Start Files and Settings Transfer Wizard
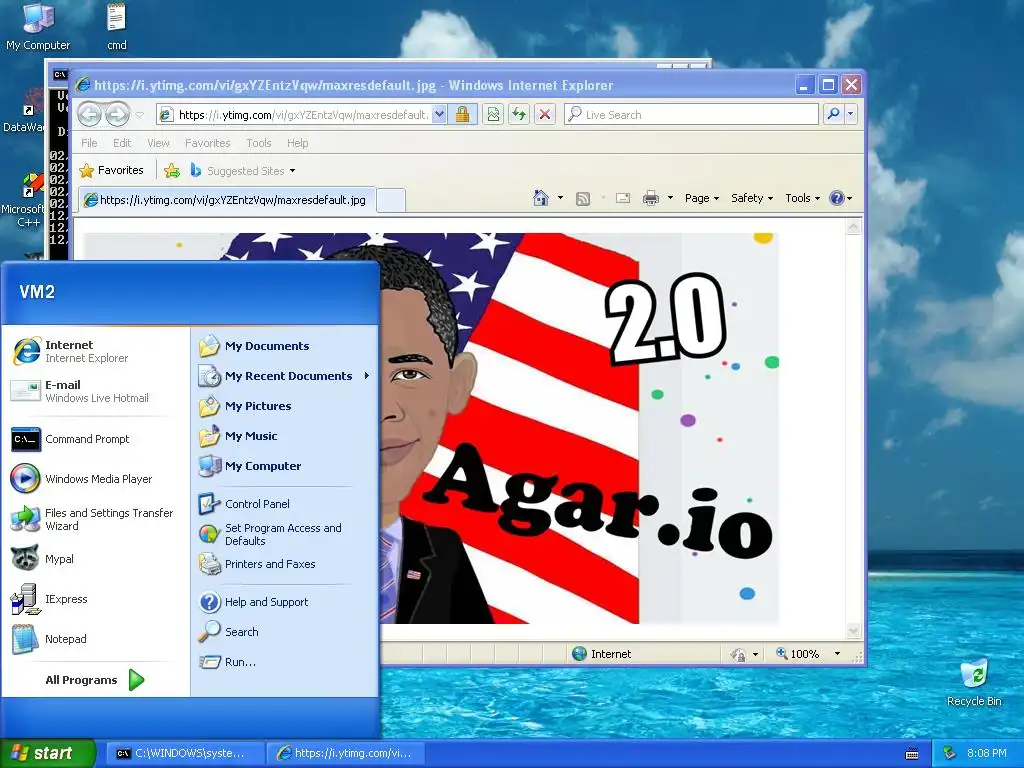Image resolution: width=1024 pixels, height=768 pixels. tap(97, 519)
